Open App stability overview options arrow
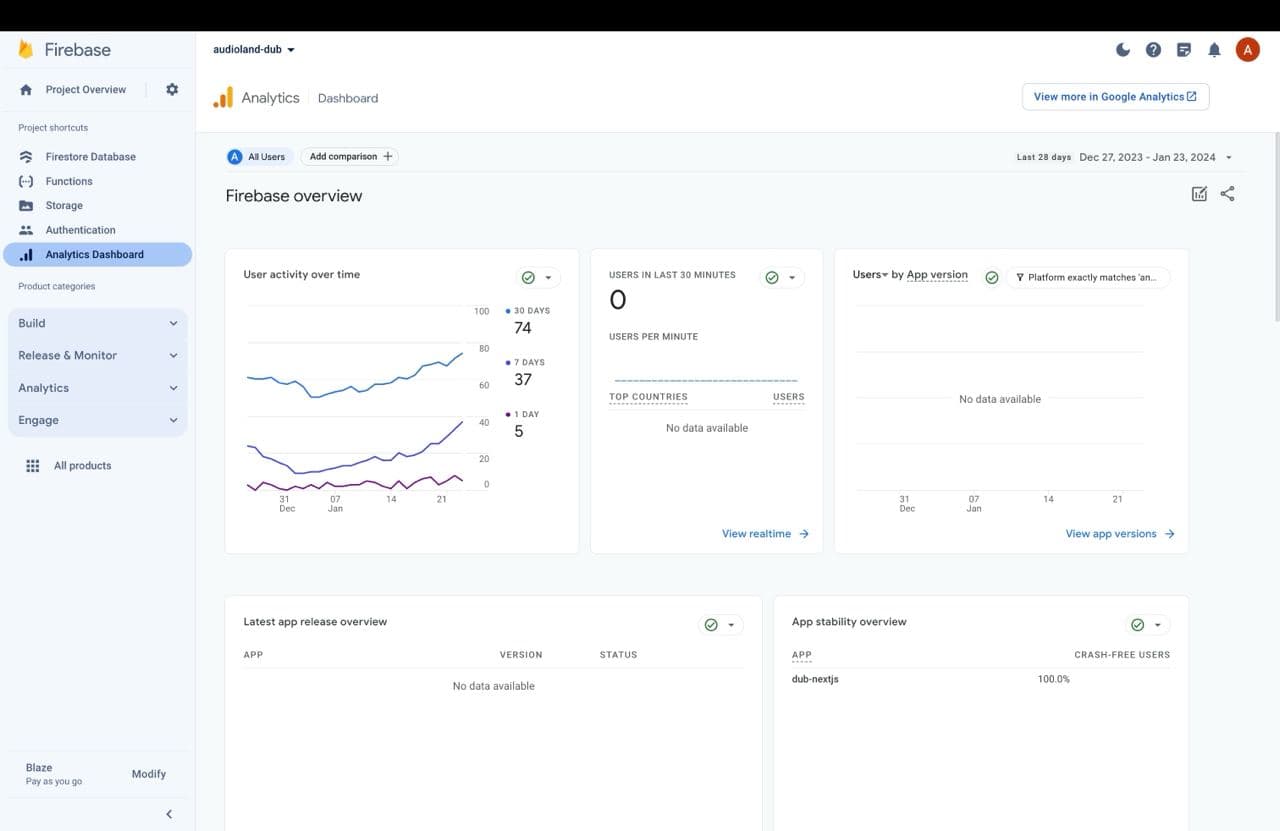Image resolution: width=1280 pixels, height=831 pixels. [x=1157, y=625]
